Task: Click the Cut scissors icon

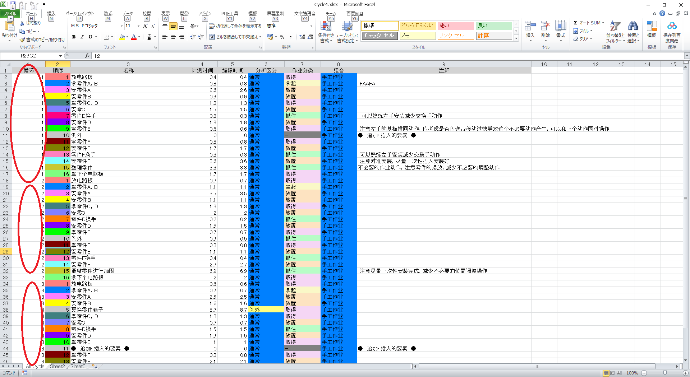Action: pos(22,23)
